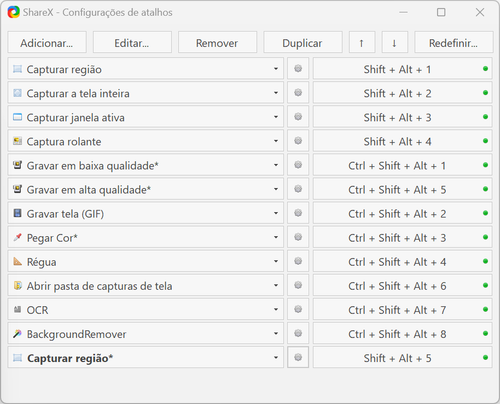Open the gear settings for Gravar em baixa qualidade
Viewport: 500px width, 404px height.
[x=298, y=165]
